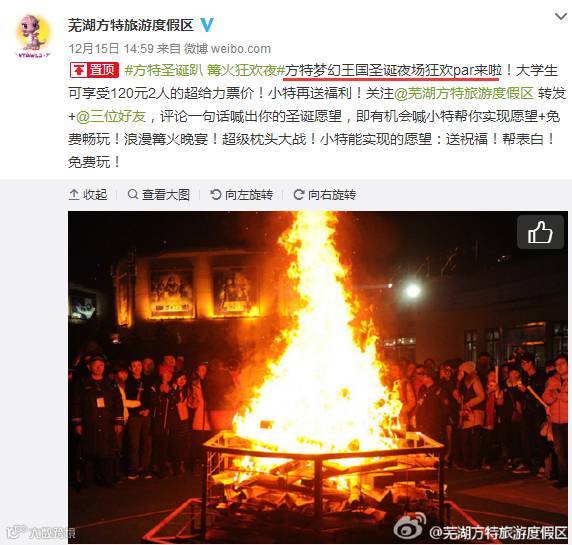Click the 12月15日 14:59 timestamp
This screenshot has height=545, width=572.
tap(111, 49)
